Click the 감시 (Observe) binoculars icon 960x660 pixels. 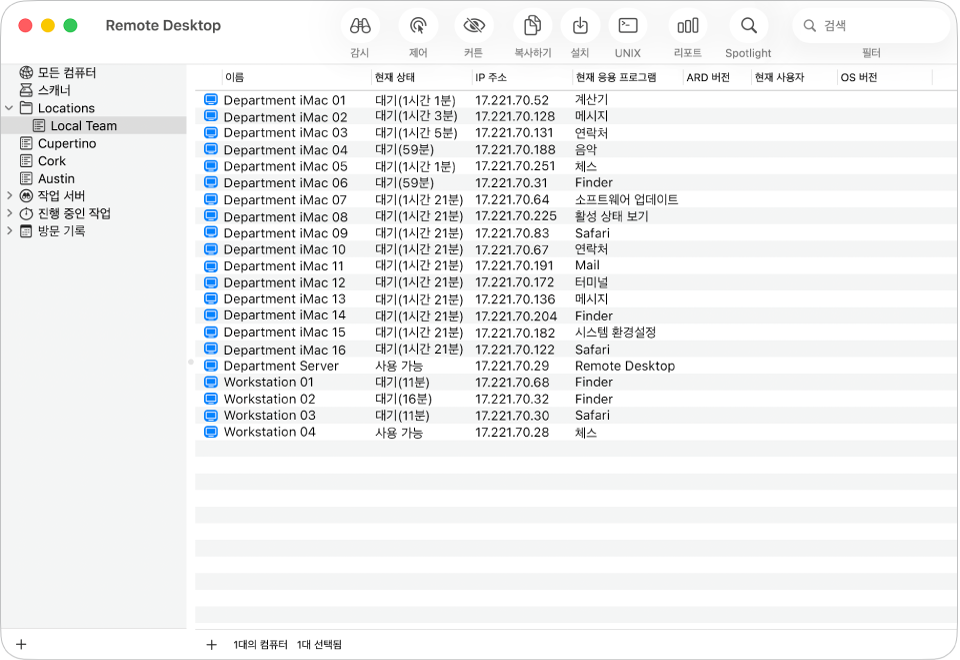point(360,26)
